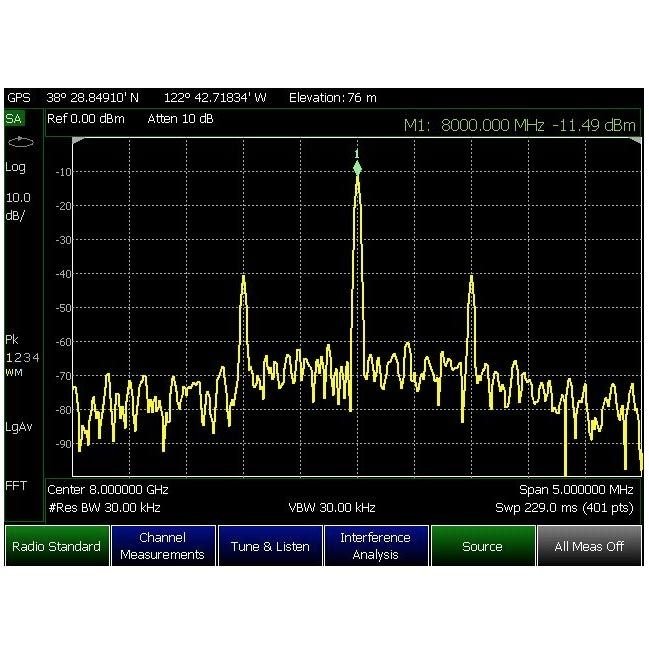Click the GPS status indicator

19,98
